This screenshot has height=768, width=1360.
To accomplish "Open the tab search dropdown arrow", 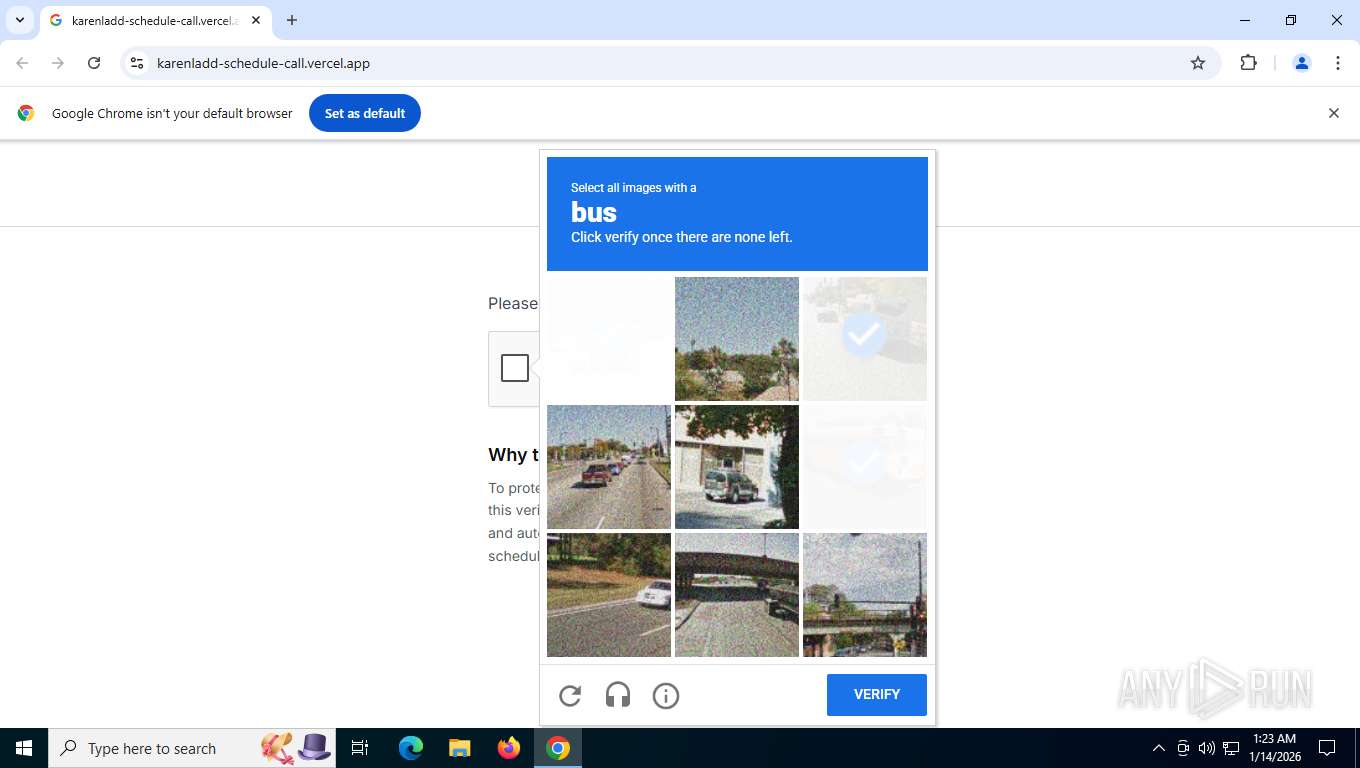I will (19, 20).
